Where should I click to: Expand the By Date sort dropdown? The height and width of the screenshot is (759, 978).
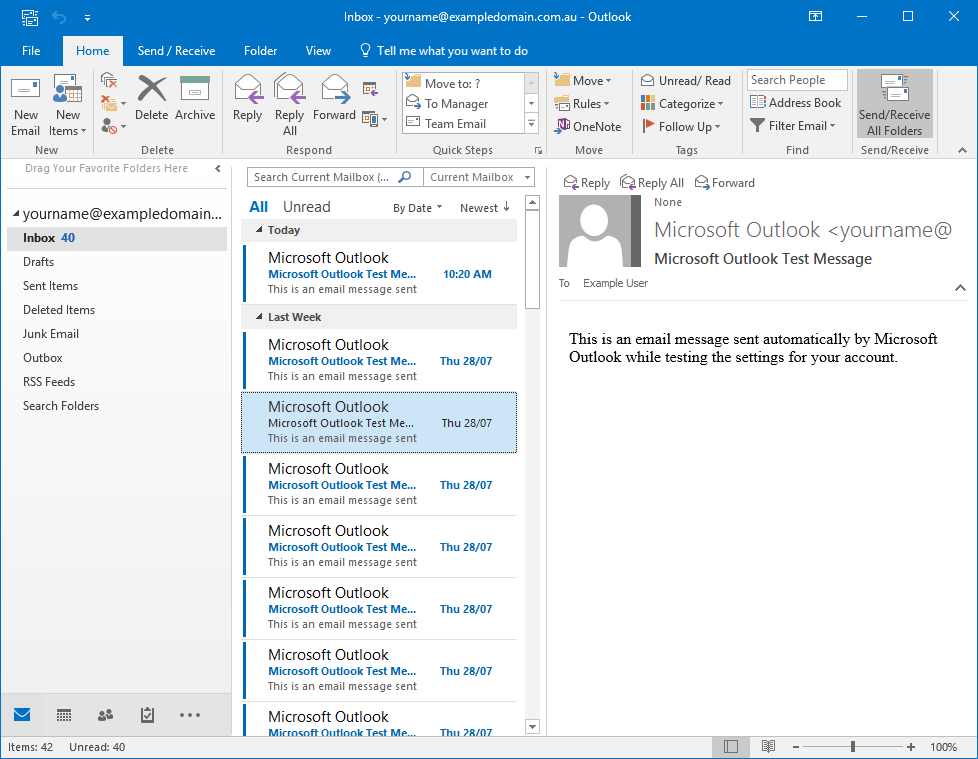point(417,208)
